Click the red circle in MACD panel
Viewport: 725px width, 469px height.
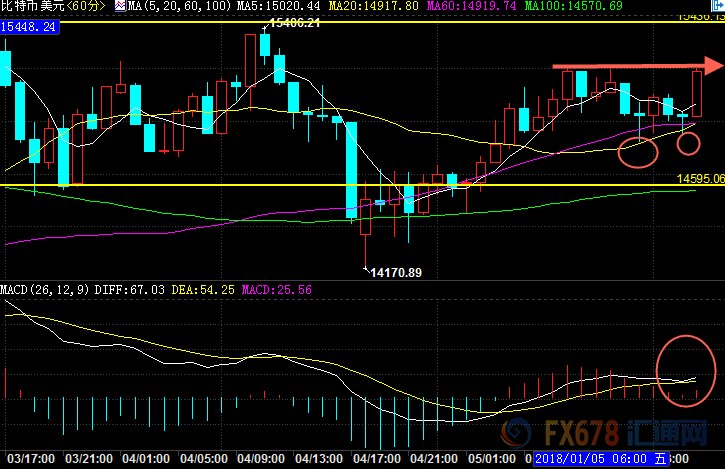point(686,371)
